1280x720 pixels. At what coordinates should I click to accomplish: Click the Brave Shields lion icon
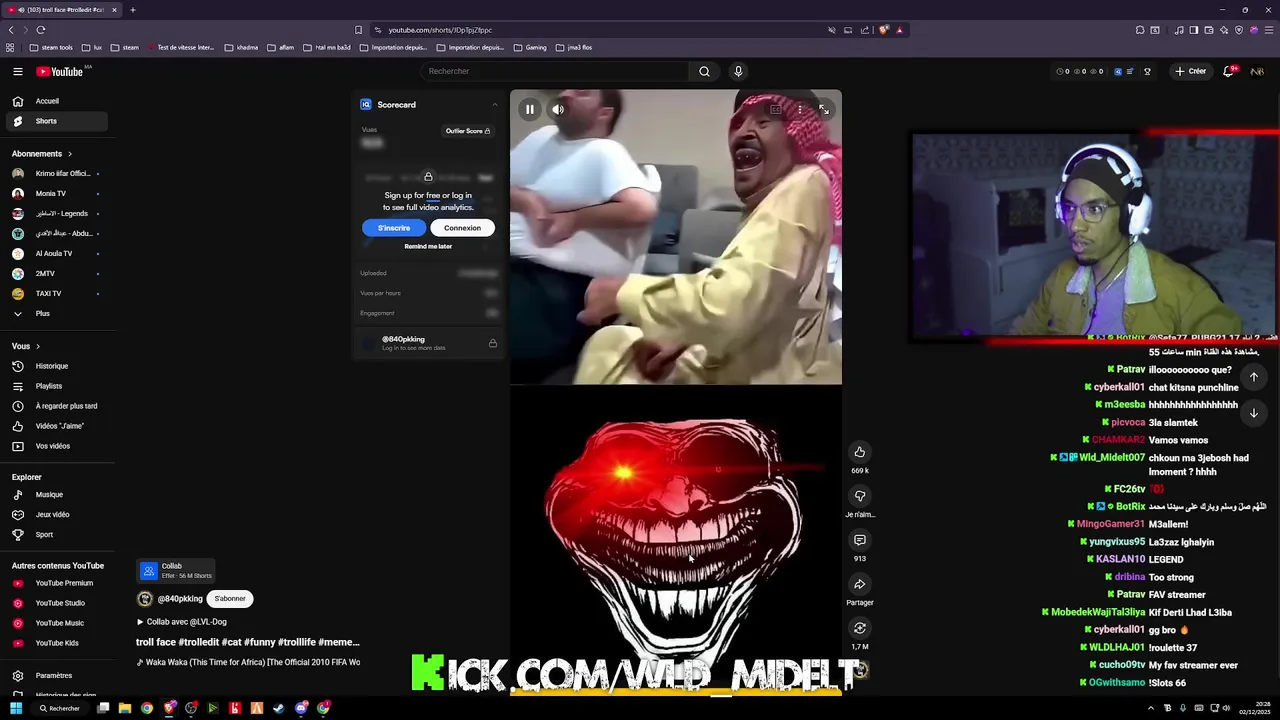click(x=883, y=30)
